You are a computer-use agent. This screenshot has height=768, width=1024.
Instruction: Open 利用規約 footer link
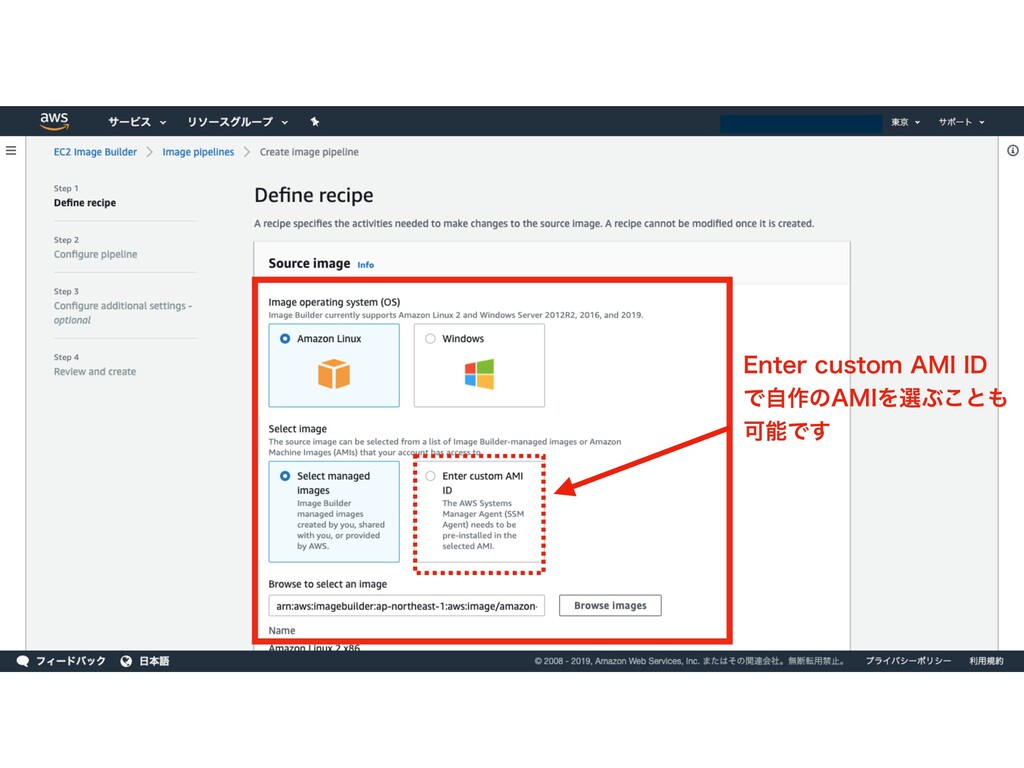tap(986, 661)
